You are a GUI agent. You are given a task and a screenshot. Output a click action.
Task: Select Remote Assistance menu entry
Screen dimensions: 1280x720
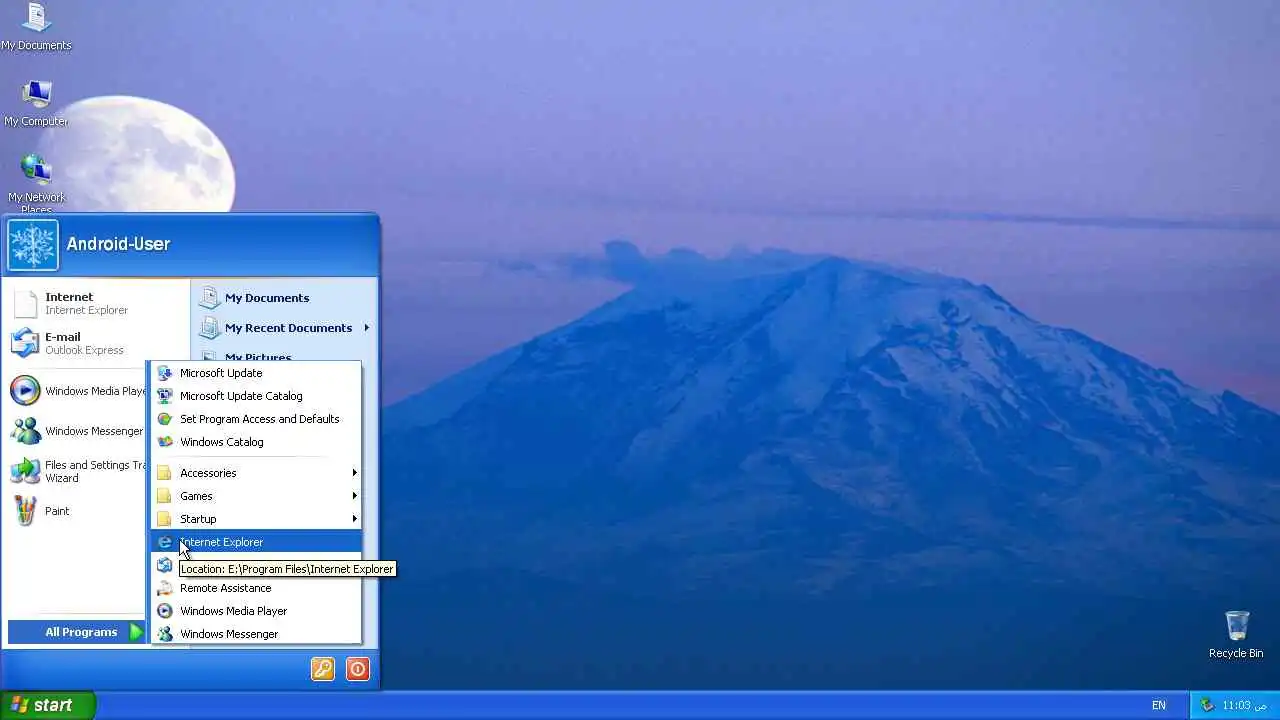click(256, 588)
